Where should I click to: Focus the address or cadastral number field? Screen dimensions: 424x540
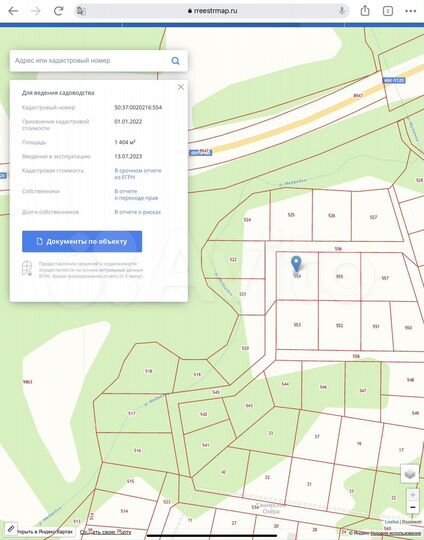pyautogui.click(x=90, y=61)
